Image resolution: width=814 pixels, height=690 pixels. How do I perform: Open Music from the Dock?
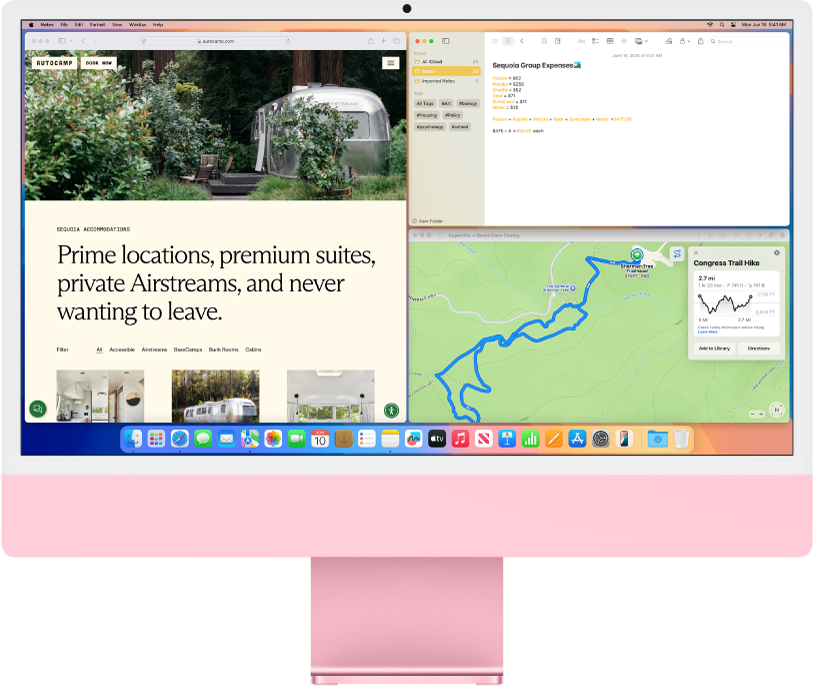[458, 438]
